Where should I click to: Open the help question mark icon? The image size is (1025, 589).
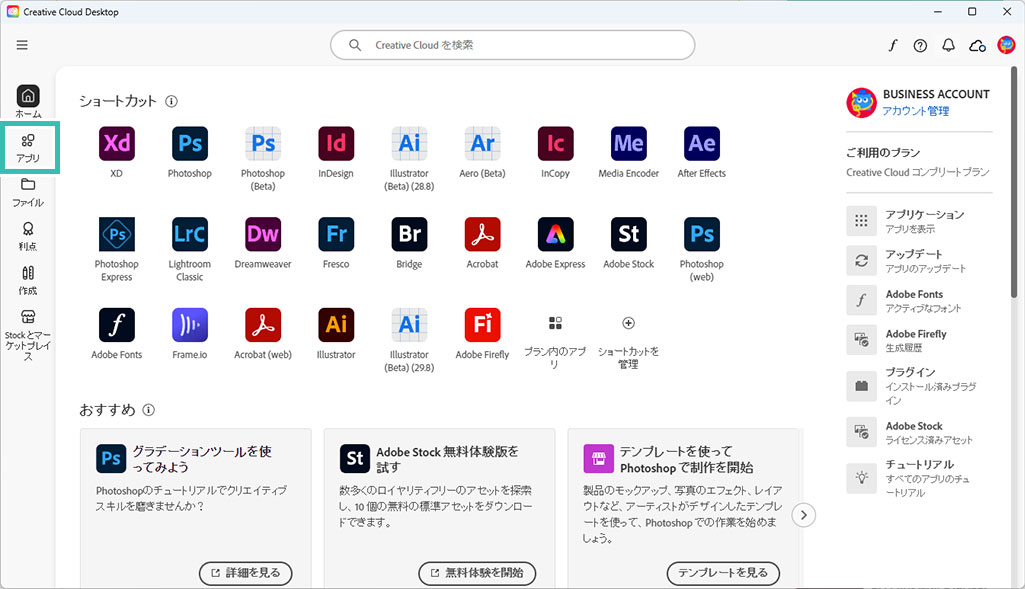(x=920, y=45)
